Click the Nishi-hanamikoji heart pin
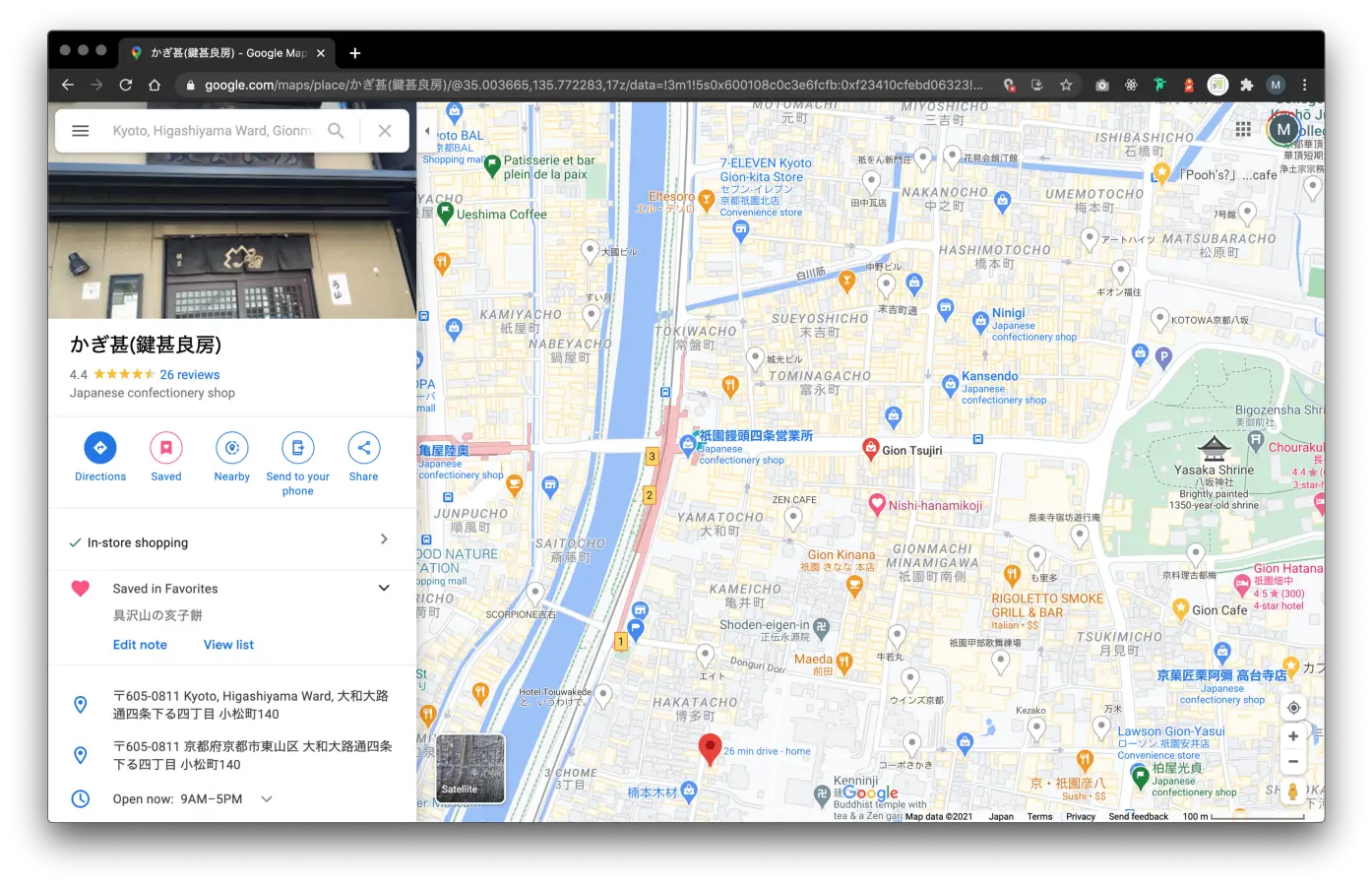The width and height of the screenshot is (1372, 885). click(x=877, y=505)
